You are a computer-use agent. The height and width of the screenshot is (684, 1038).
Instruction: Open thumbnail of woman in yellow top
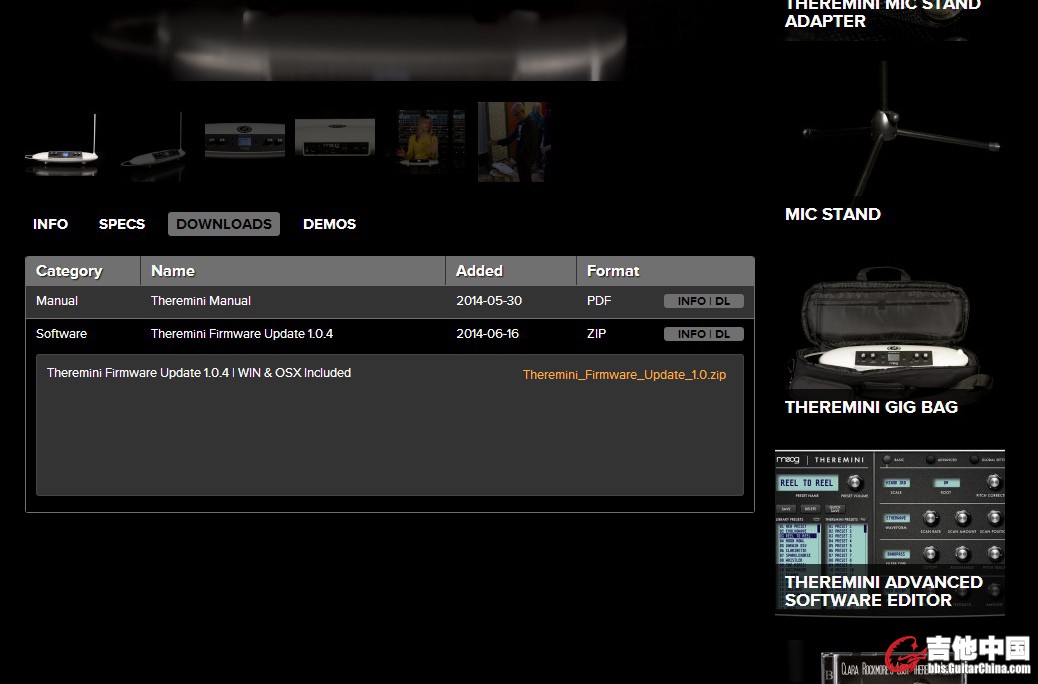pos(426,143)
